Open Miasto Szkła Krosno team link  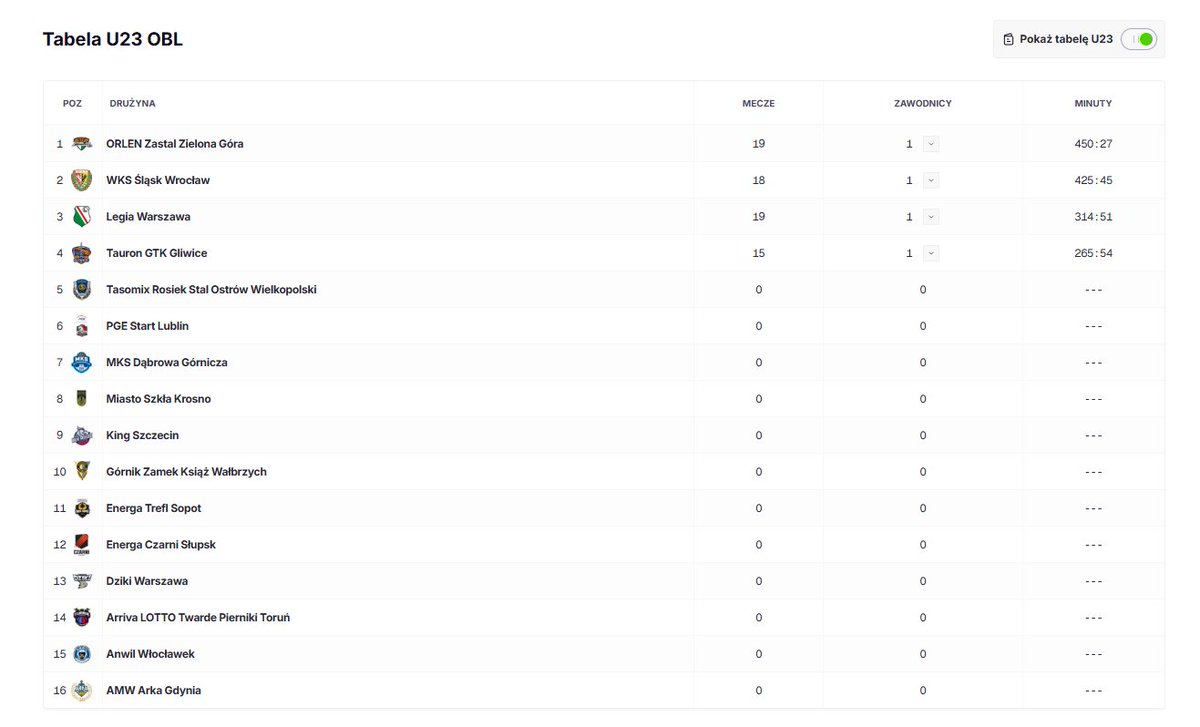click(158, 399)
